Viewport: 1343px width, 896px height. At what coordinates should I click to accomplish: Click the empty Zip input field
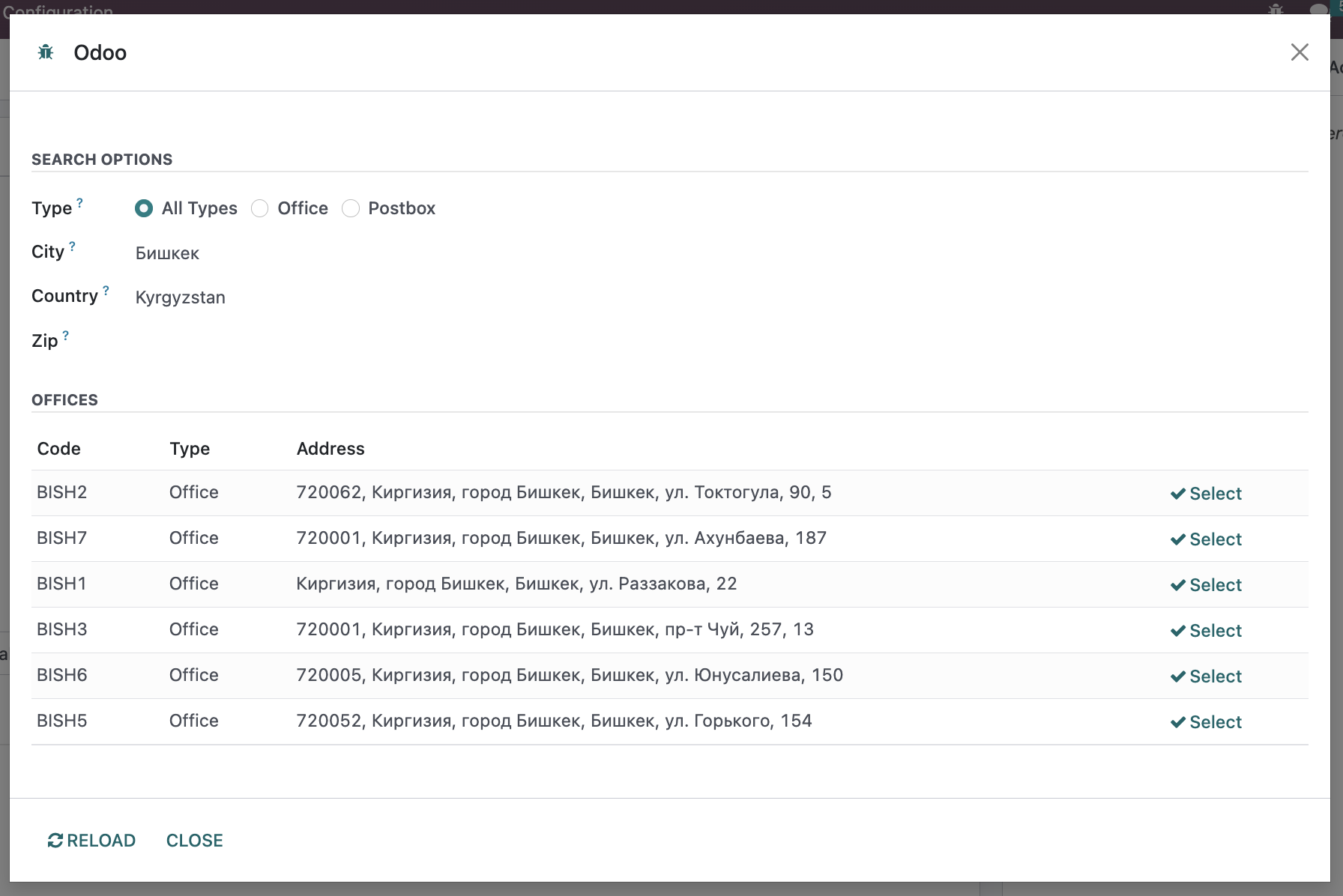point(300,342)
